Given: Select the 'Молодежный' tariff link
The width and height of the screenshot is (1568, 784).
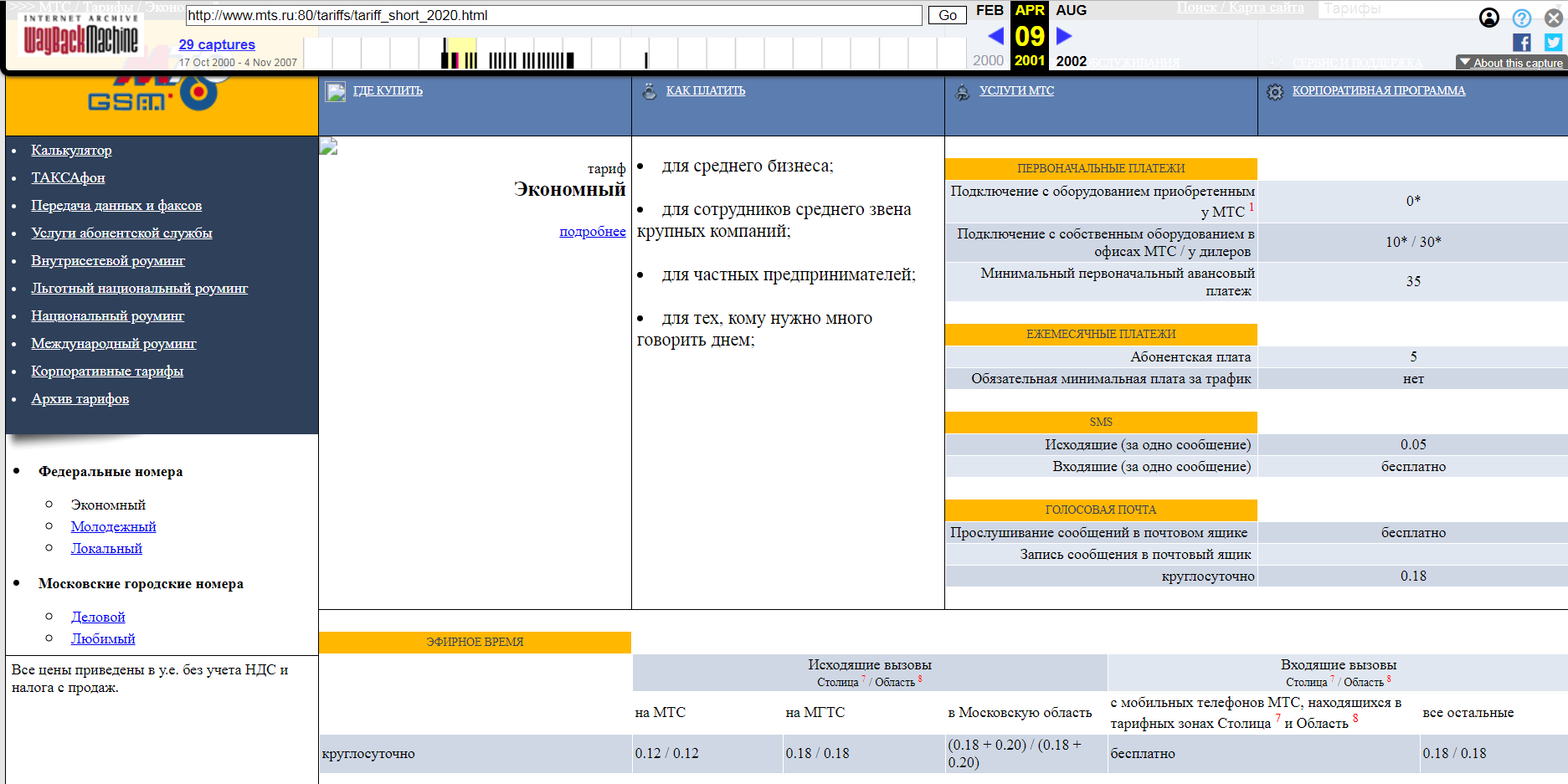Looking at the screenshot, I should [x=113, y=526].
